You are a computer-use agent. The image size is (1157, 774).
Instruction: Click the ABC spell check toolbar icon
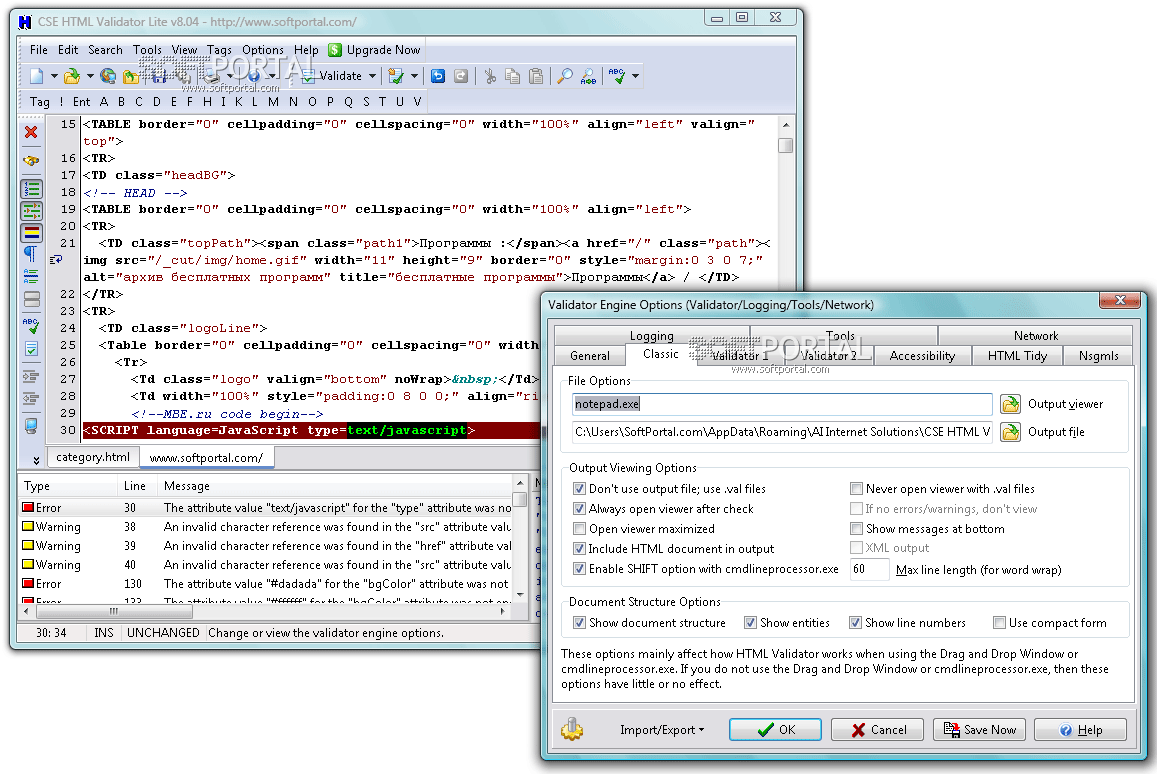[617, 76]
